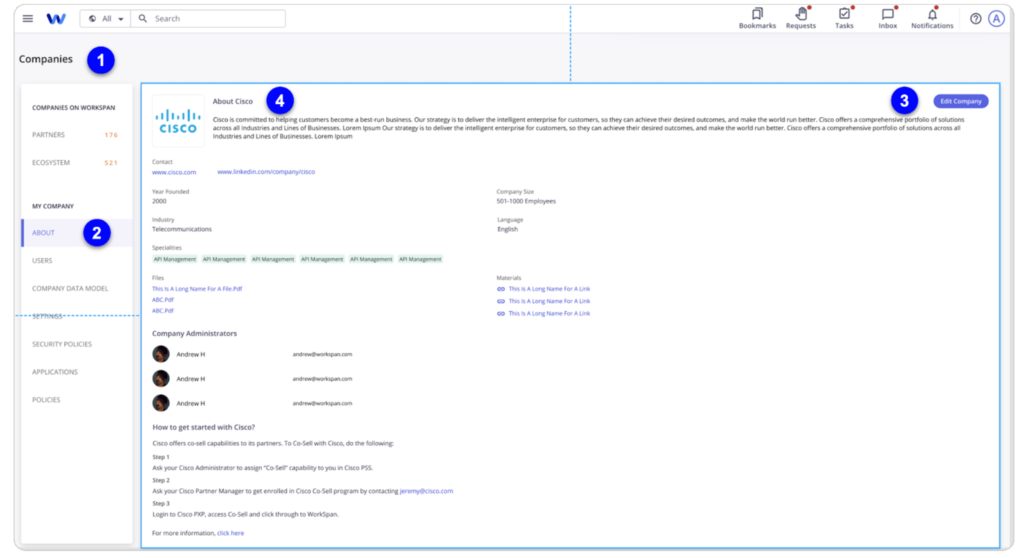Click the Search input field

(208, 18)
